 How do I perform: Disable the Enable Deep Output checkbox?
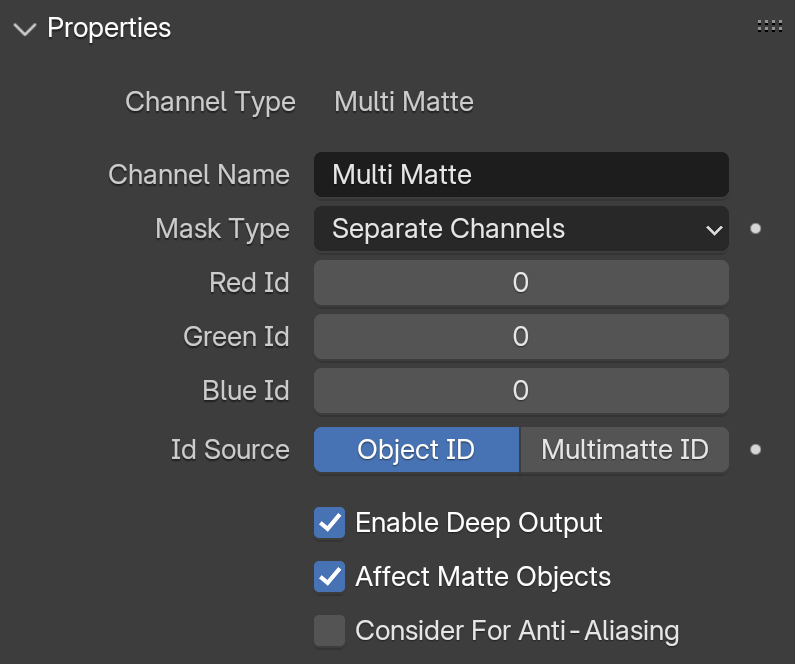[330, 523]
